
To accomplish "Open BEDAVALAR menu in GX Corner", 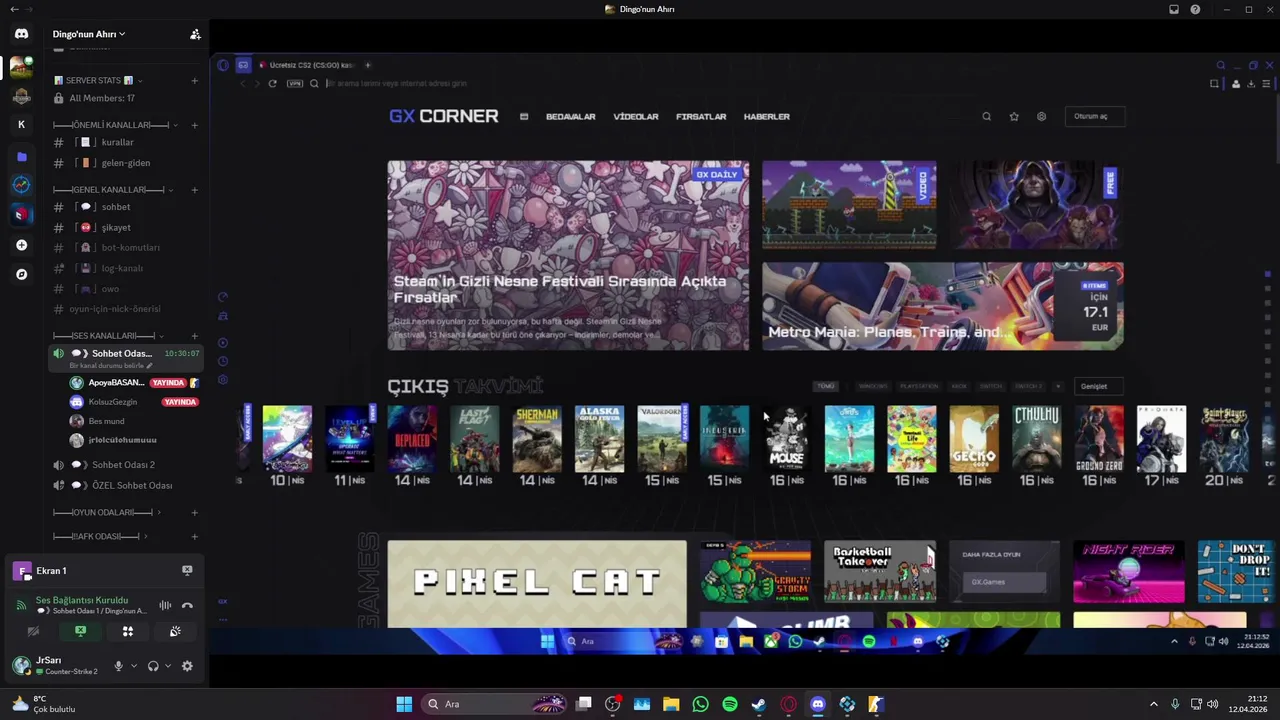I will (570, 117).
